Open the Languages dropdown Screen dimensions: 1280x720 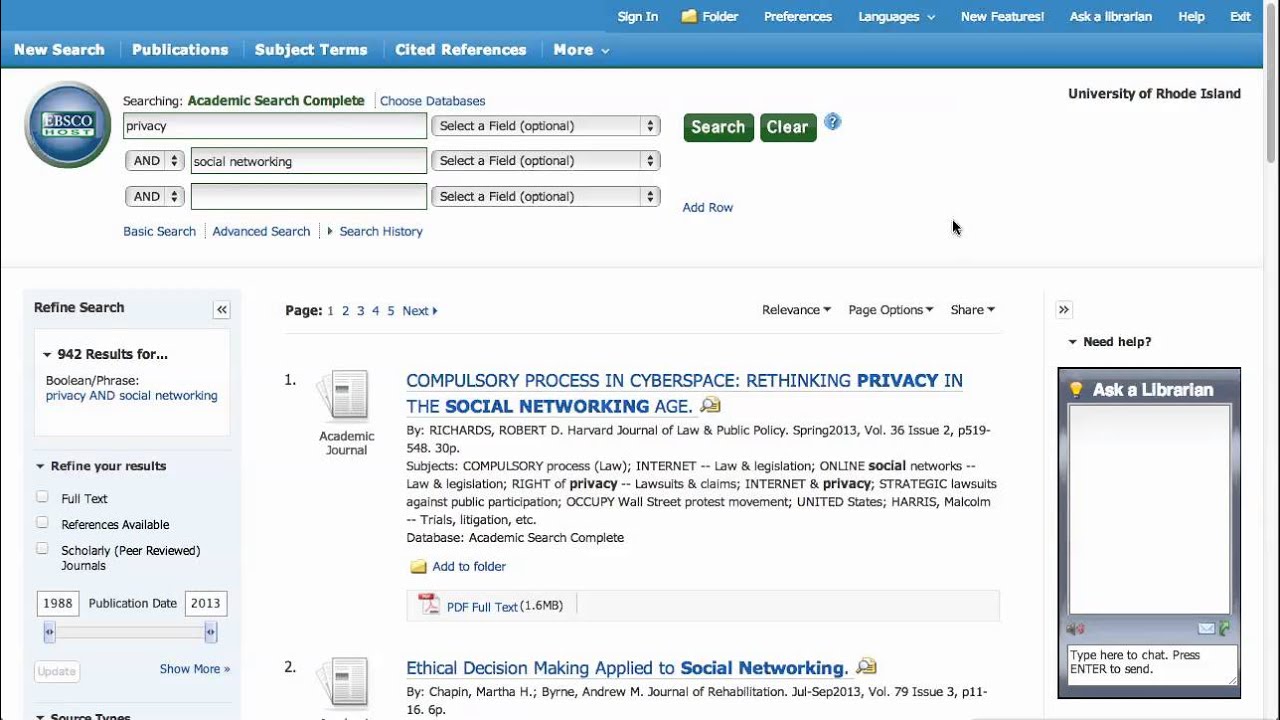pyautogui.click(x=896, y=16)
